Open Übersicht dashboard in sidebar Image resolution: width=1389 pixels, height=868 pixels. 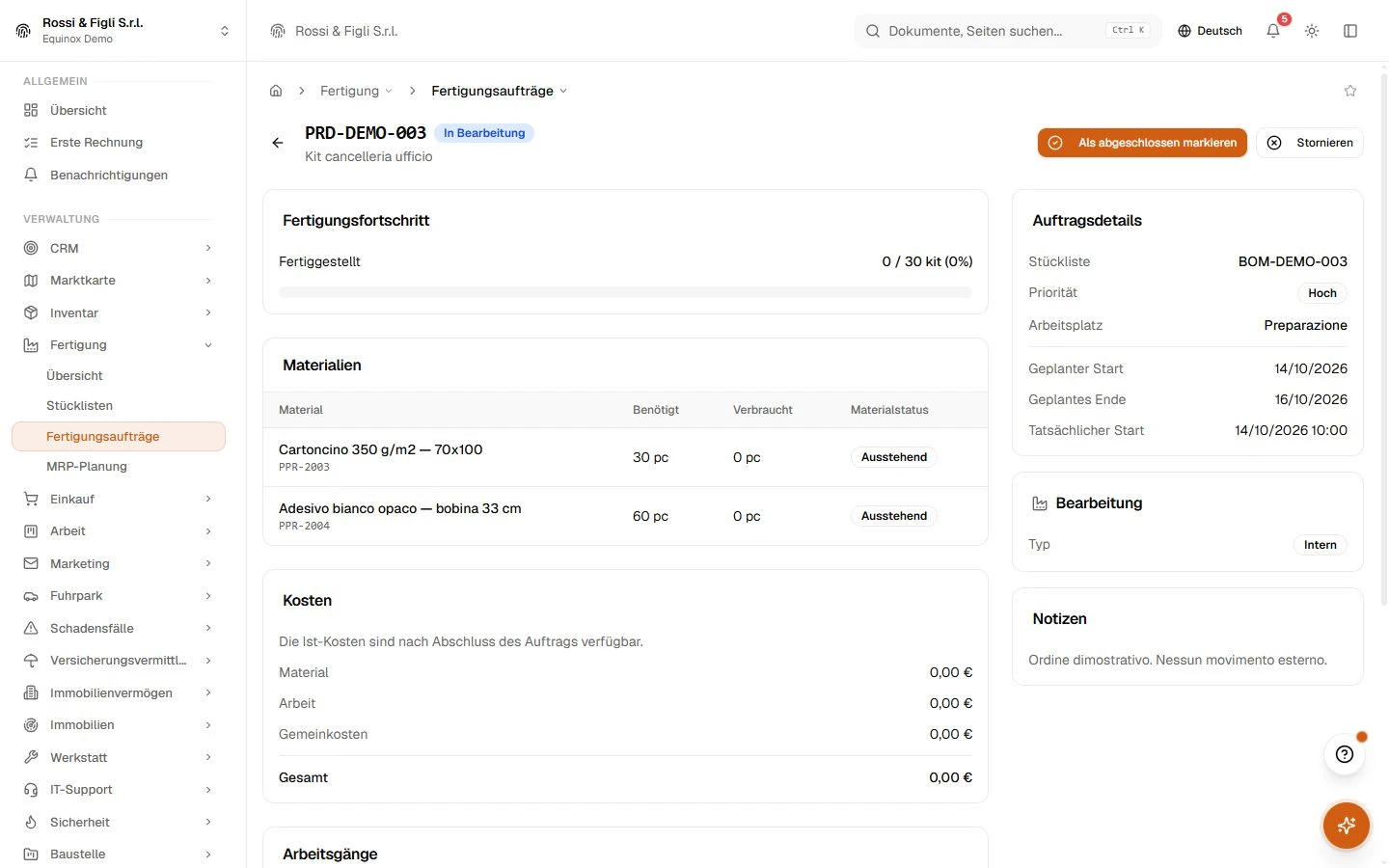pos(118,110)
